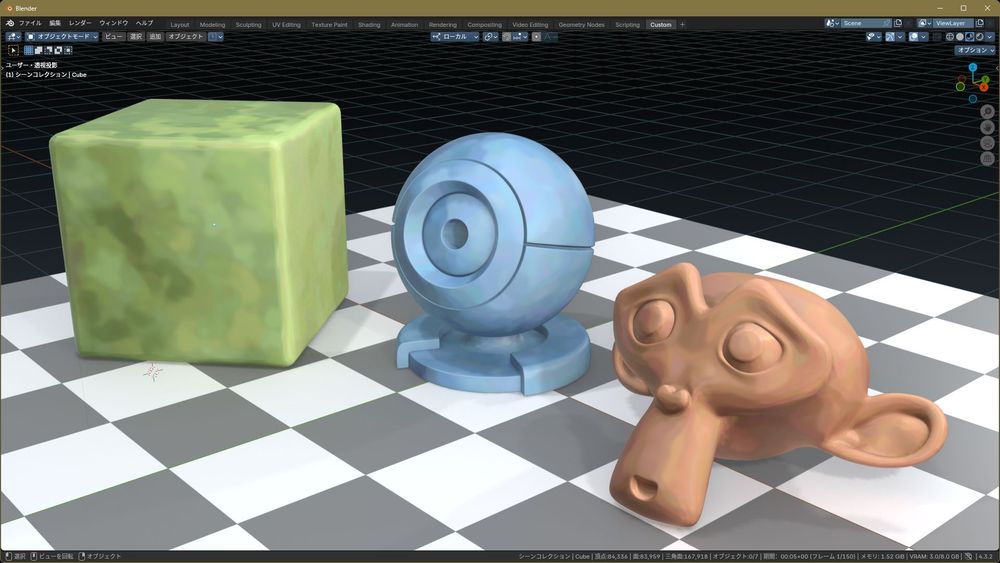The image size is (1000, 563).
Task: Click the blue Z axis gizmo ball
Action: [x=973, y=67]
